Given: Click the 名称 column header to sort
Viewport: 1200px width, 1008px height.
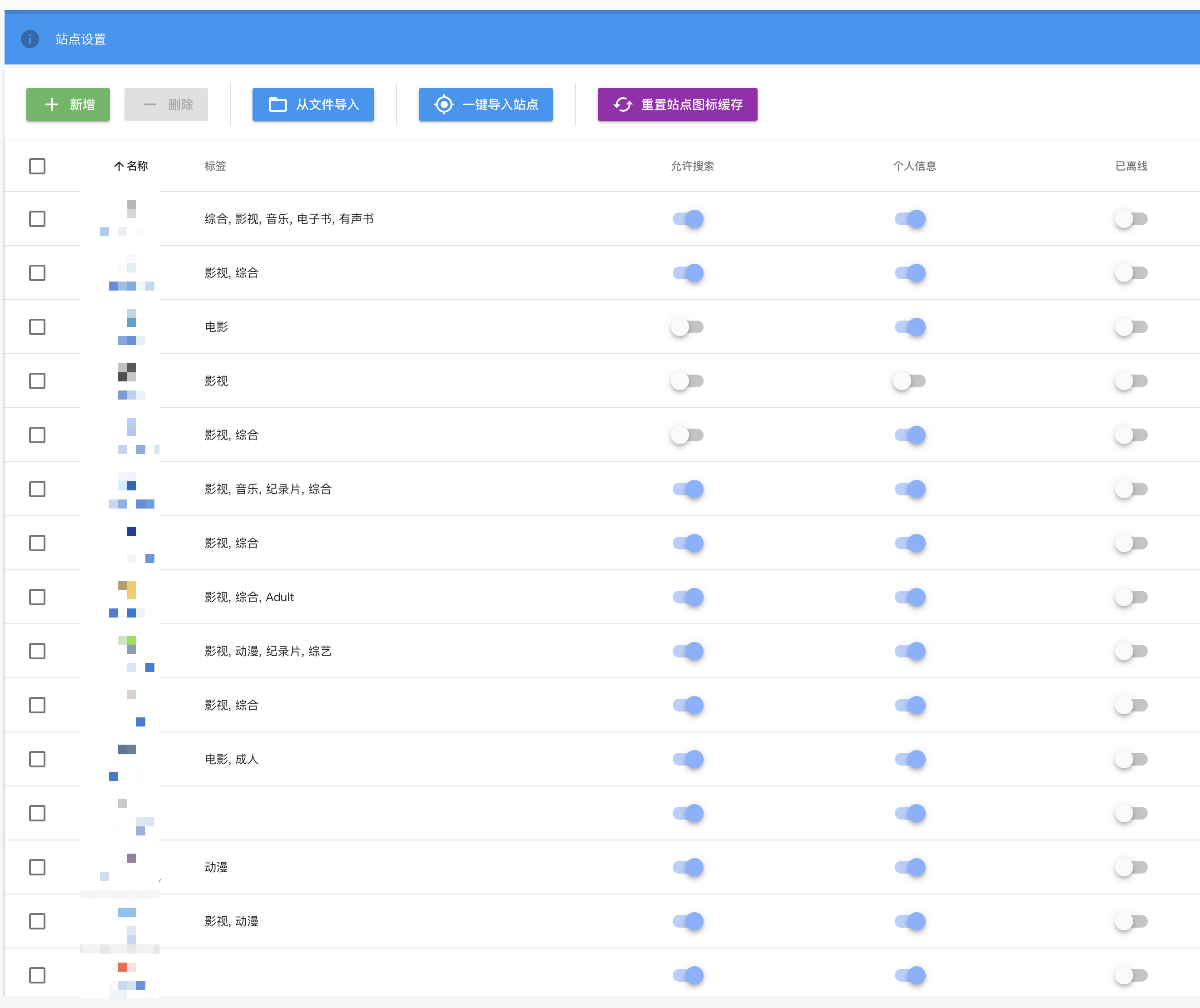Looking at the screenshot, I should 137,166.
